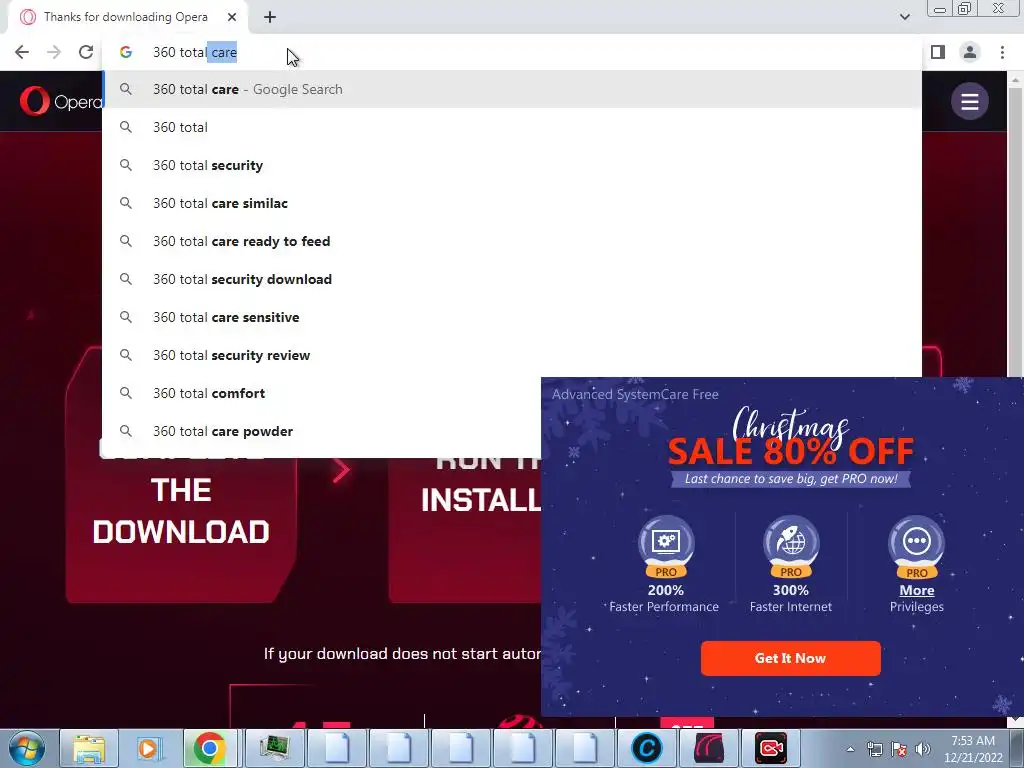The height and width of the screenshot is (768, 1024).
Task: Open Windows Media Player from taskbar
Action: pos(148,748)
